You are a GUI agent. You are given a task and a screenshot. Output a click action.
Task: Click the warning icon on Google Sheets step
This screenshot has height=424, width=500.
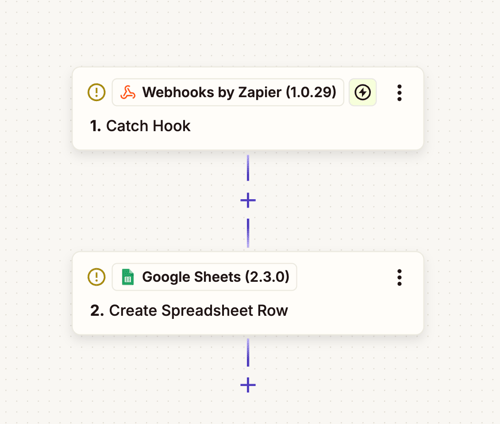[97, 277]
